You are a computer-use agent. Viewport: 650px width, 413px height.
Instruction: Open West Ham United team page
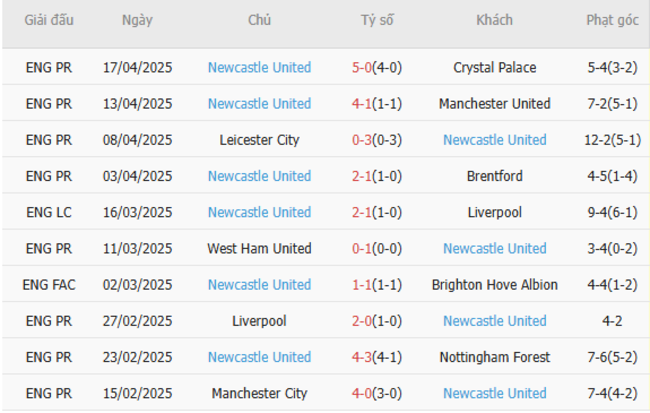coord(259,248)
